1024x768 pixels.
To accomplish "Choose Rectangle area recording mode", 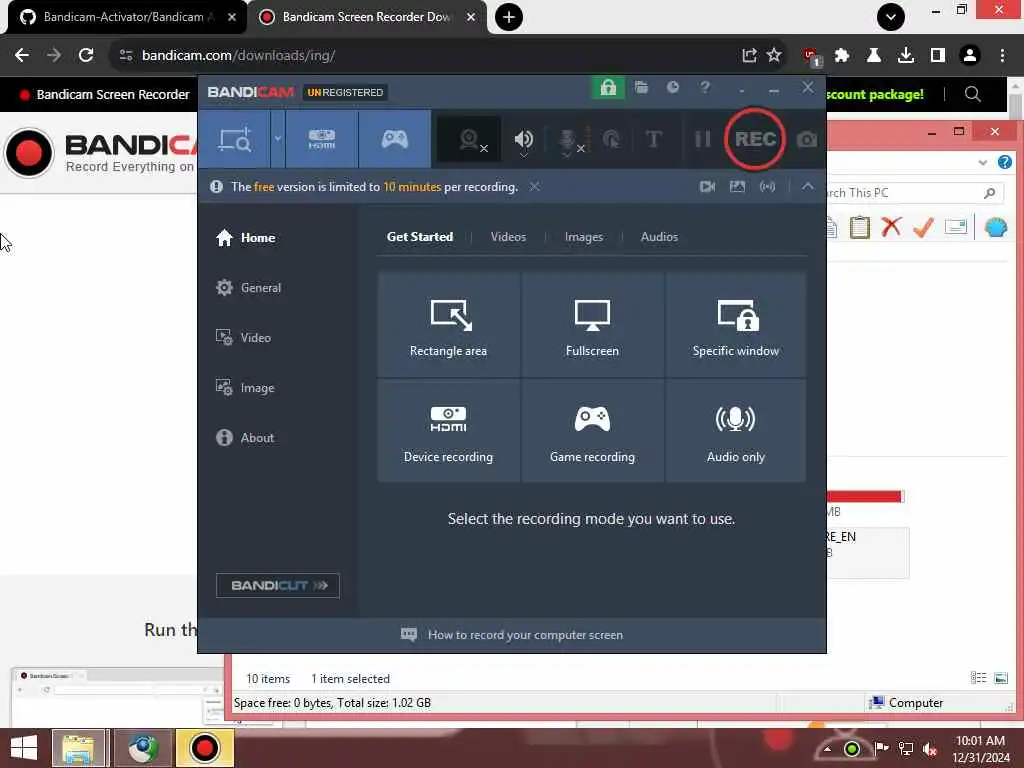I will point(449,325).
